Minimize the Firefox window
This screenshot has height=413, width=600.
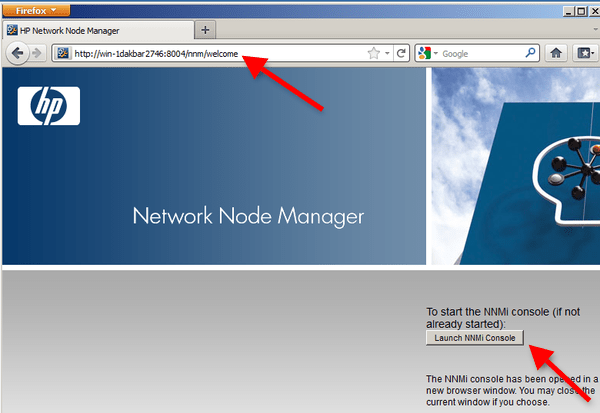(569, 11)
